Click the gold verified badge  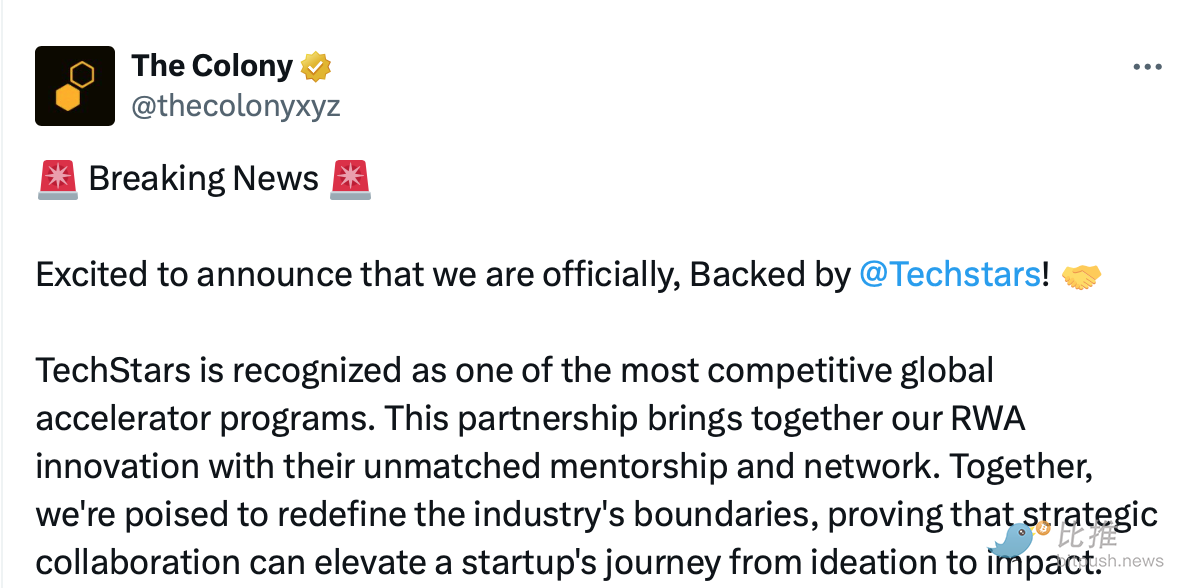coord(316,66)
